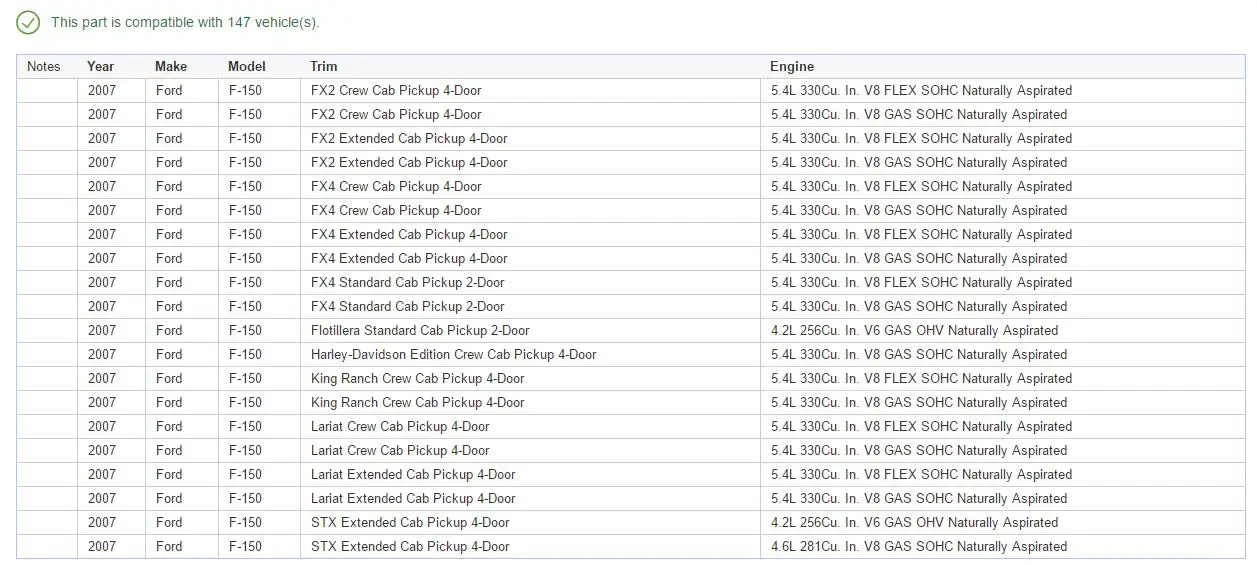Click 'FX2 Crew Cab Pickup 4-Door' in the FLEX engine row
The image size is (1257, 565).
pos(396,90)
